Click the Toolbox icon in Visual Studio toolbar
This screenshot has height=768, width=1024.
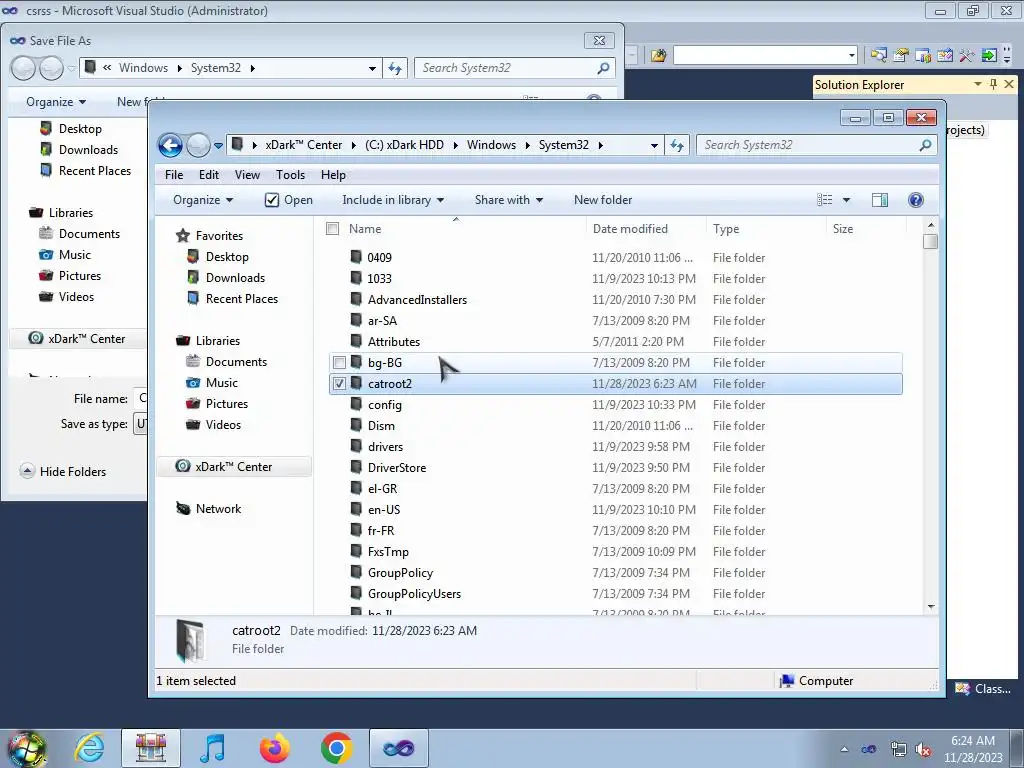967,56
